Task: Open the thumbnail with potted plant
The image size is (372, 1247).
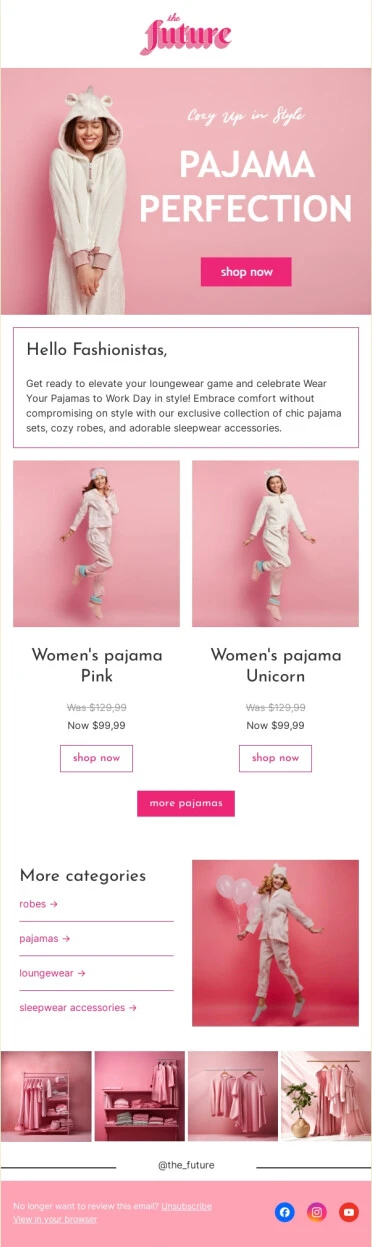Action: pos(326,1096)
